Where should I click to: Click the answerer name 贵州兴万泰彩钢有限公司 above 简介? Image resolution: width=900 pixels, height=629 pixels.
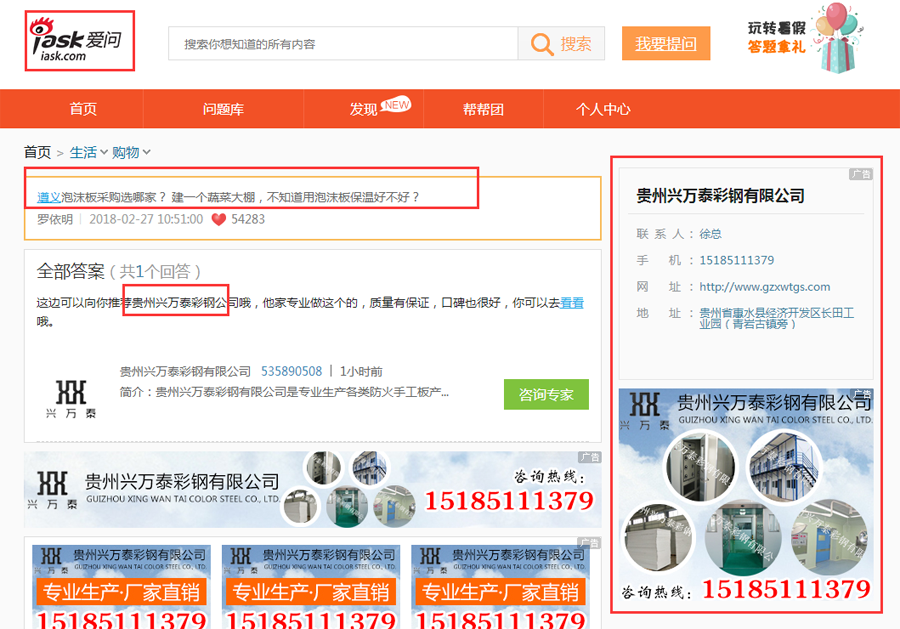pyautogui.click(x=185, y=371)
